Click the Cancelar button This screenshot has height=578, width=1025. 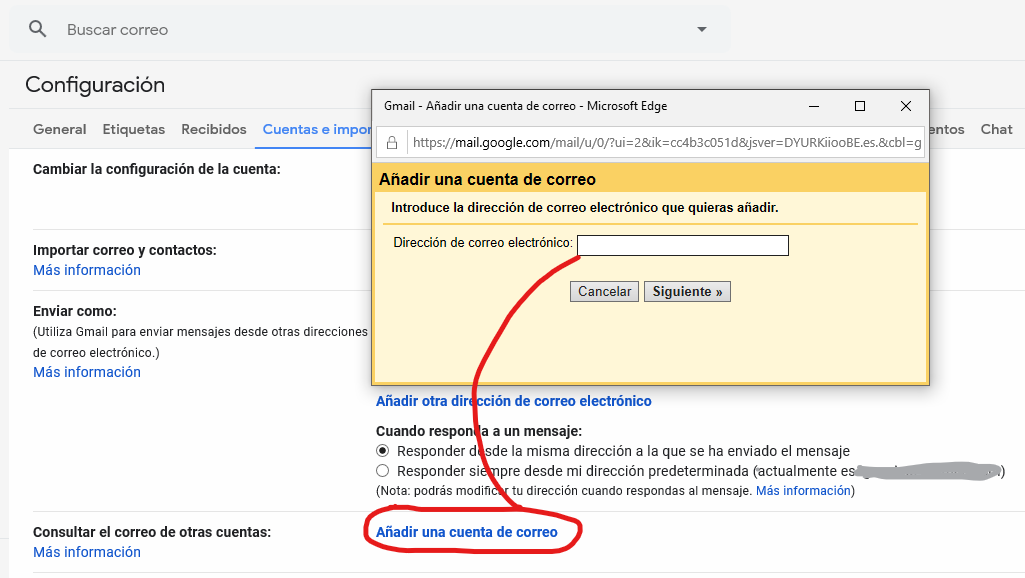[x=604, y=292]
